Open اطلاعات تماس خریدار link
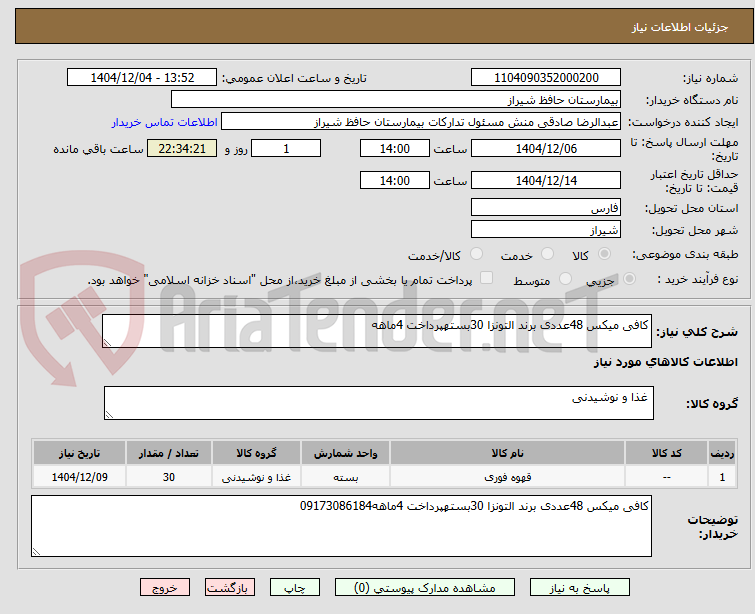This screenshot has width=755, height=614. pyautogui.click(x=164, y=122)
